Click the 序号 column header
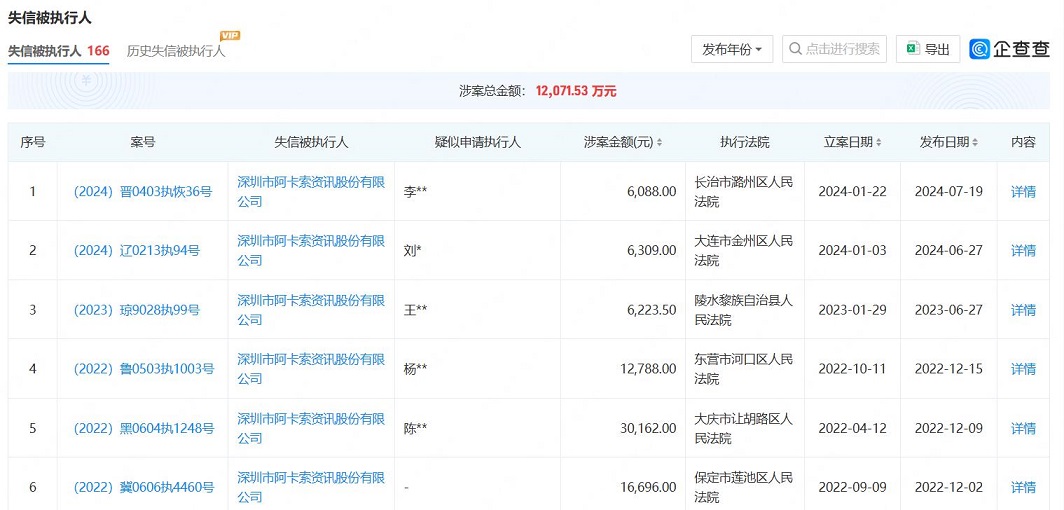Image resolution: width=1064 pixels, height=510 pixels. click(33, 142)
